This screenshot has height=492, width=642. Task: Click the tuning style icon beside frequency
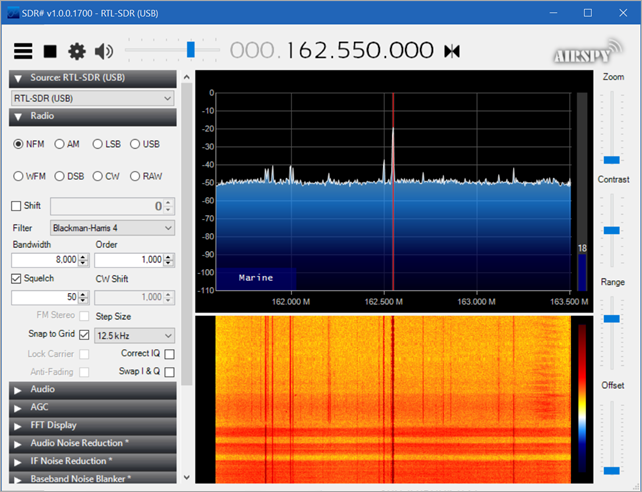(452, 51)
